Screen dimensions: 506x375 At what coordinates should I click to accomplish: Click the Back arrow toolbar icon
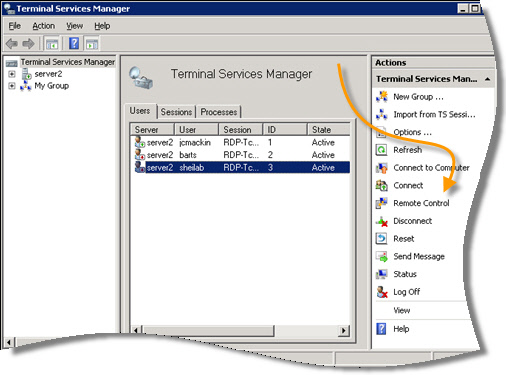[x=12, y=44]
